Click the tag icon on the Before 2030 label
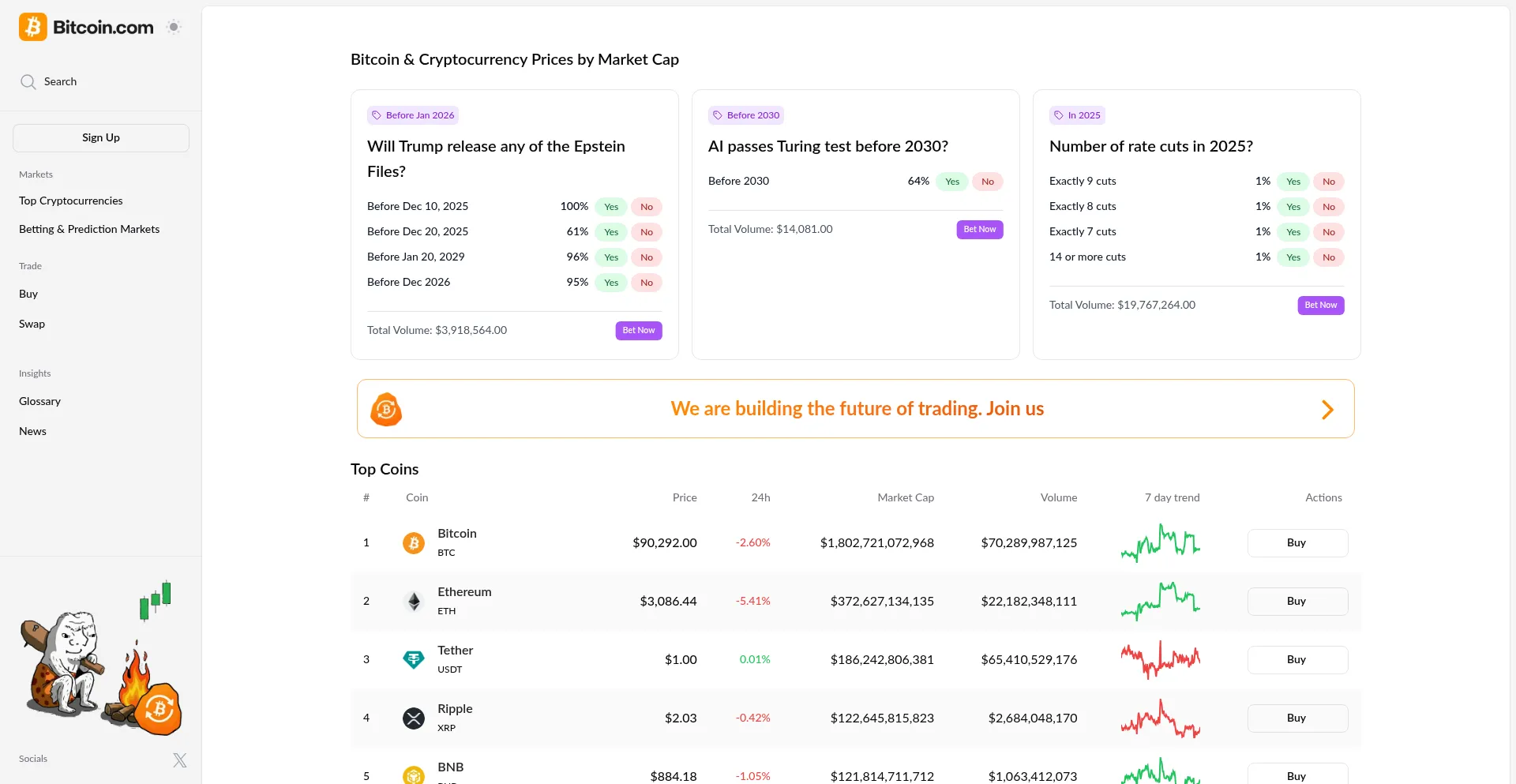Viewport: 1516px width, 784px height. 718,114
